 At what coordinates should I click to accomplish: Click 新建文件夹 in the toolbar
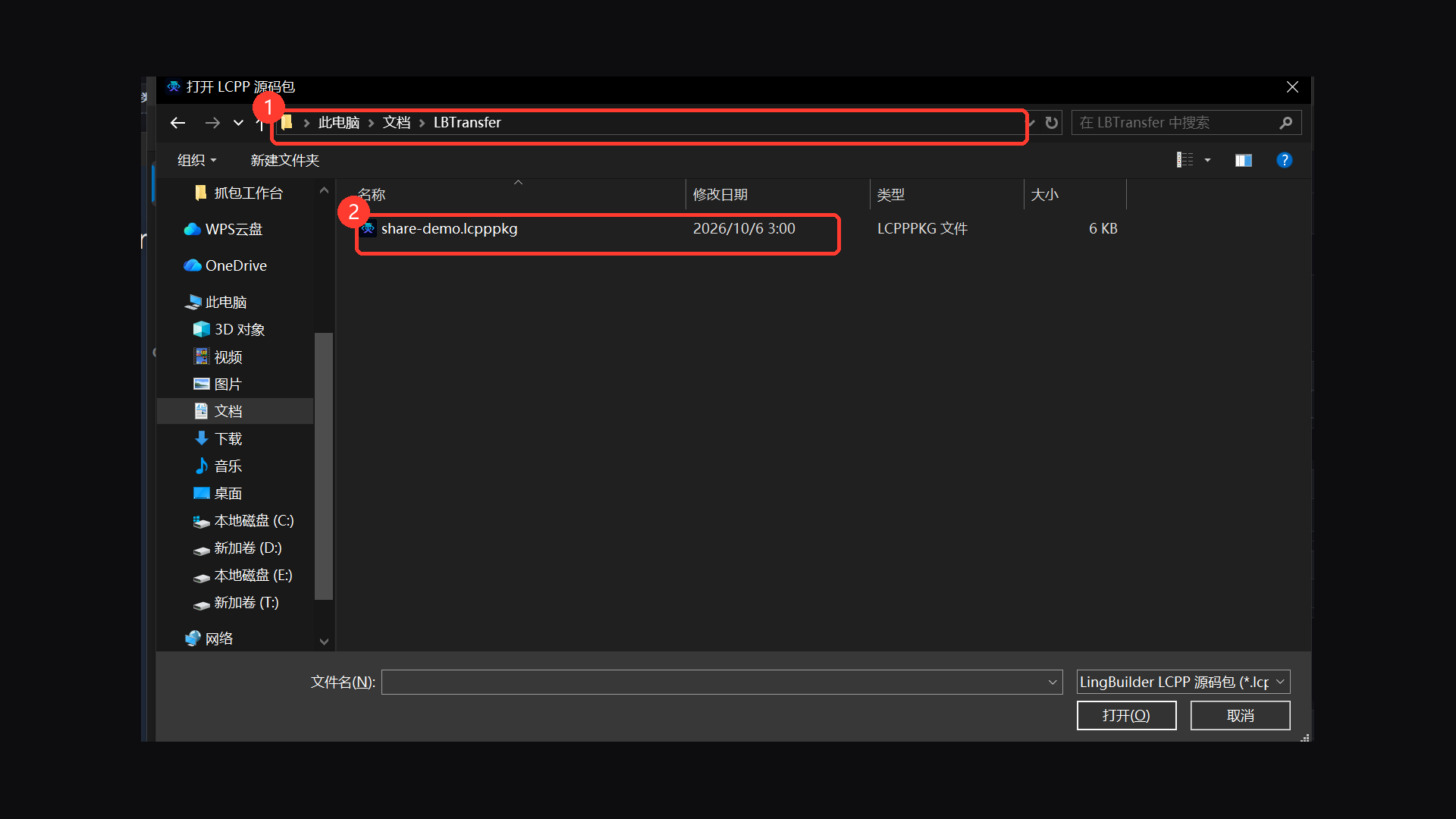(285, 160)
